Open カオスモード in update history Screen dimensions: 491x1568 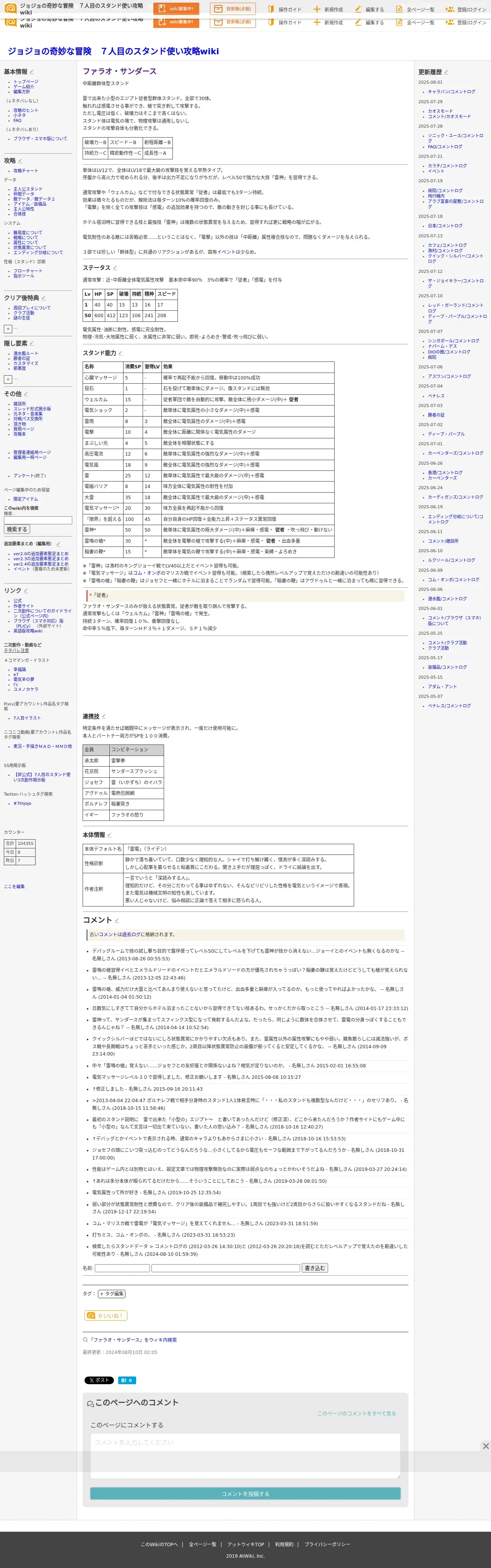point(441,111)
